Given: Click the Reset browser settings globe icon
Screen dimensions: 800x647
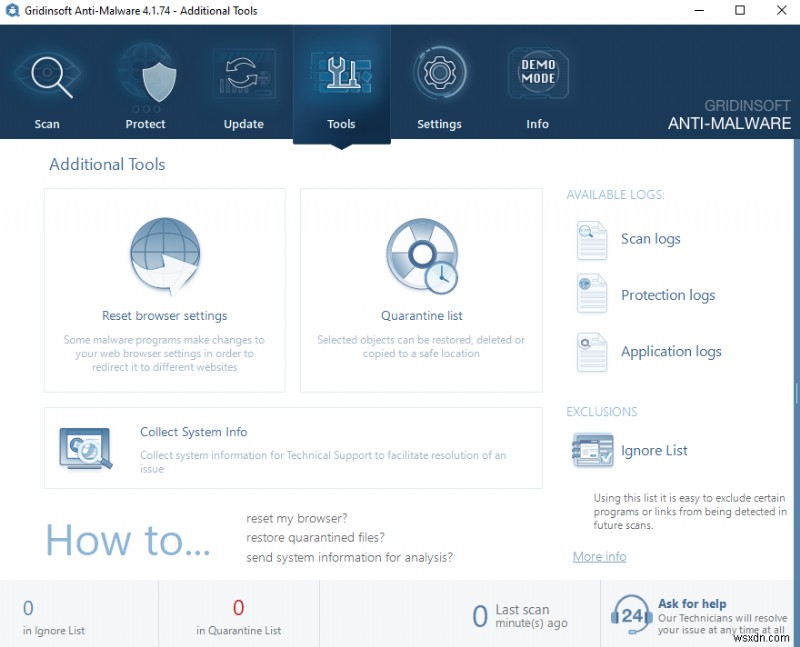Looking at the screenshot, I should [x=165, y=256].
